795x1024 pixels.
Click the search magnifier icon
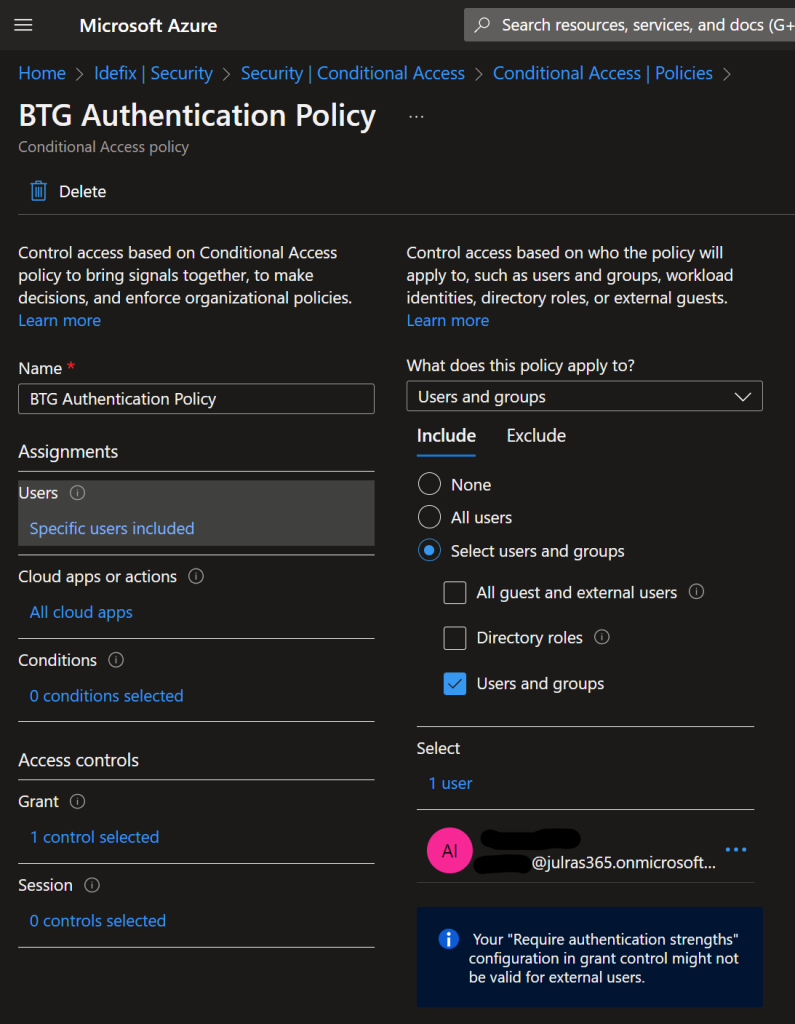(482, 25)
